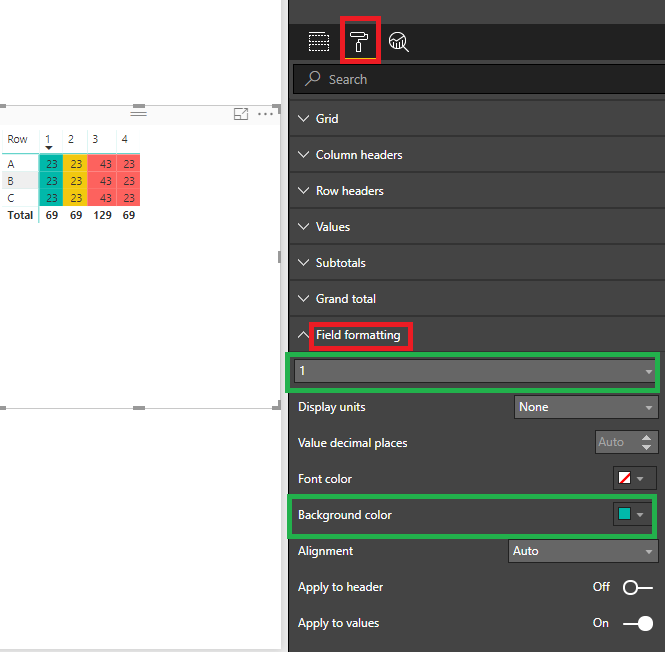Click the right-edge resize handle of visual
This screenshot has height=652, width=665.
point(279,257)
